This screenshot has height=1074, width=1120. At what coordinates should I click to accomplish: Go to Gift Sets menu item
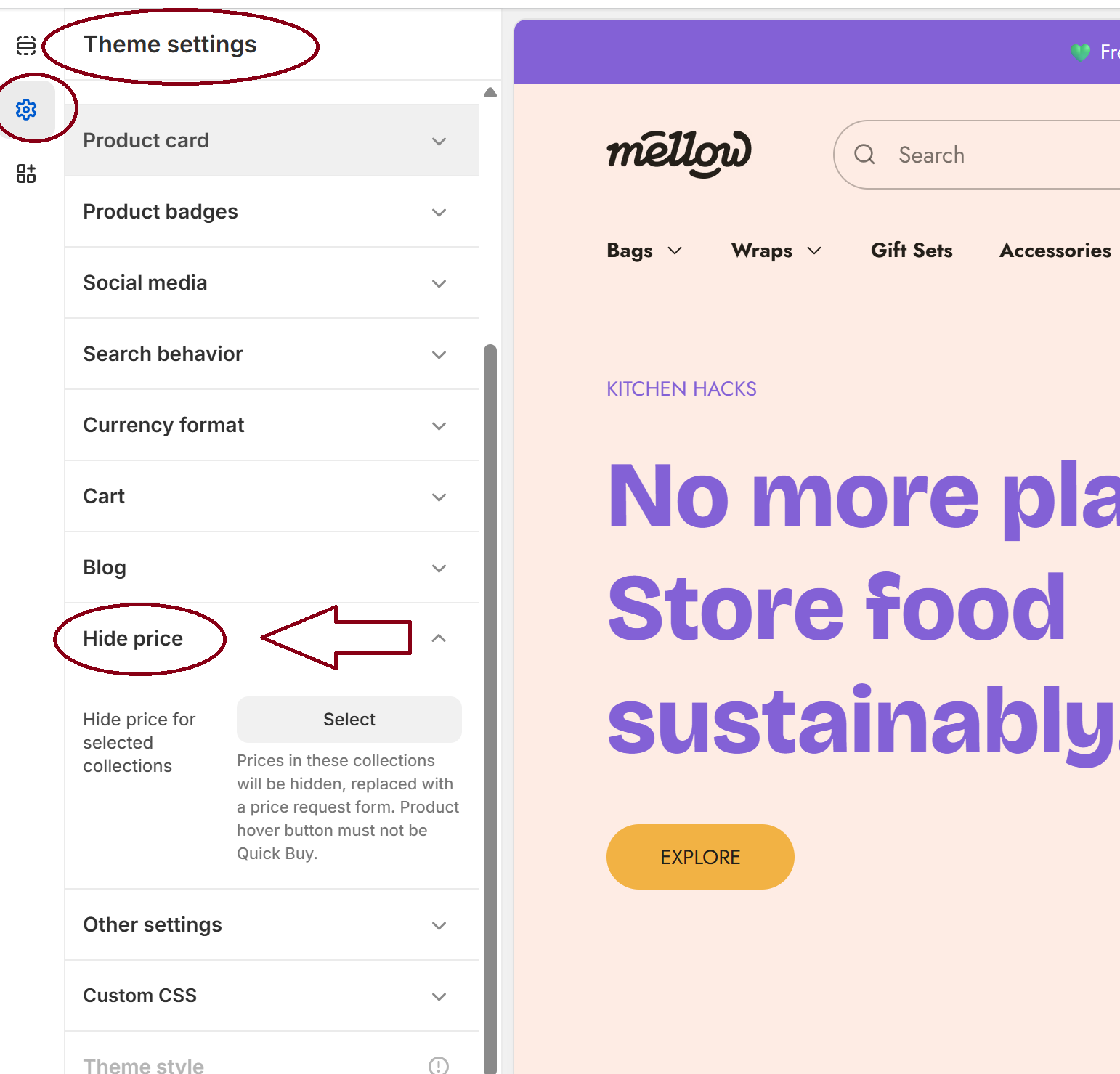912,251
